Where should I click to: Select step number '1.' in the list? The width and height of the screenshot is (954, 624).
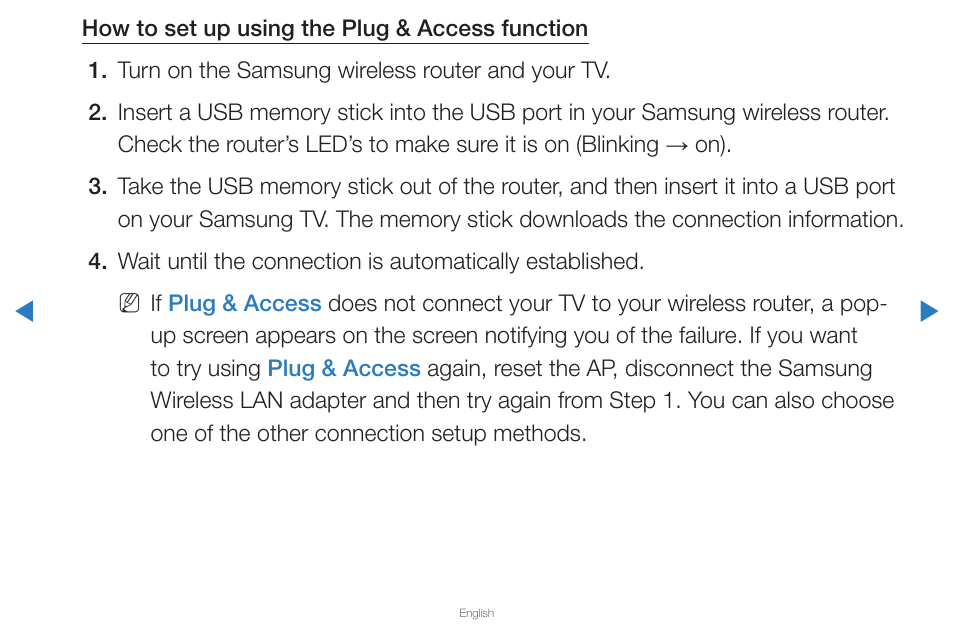point(97,71)
